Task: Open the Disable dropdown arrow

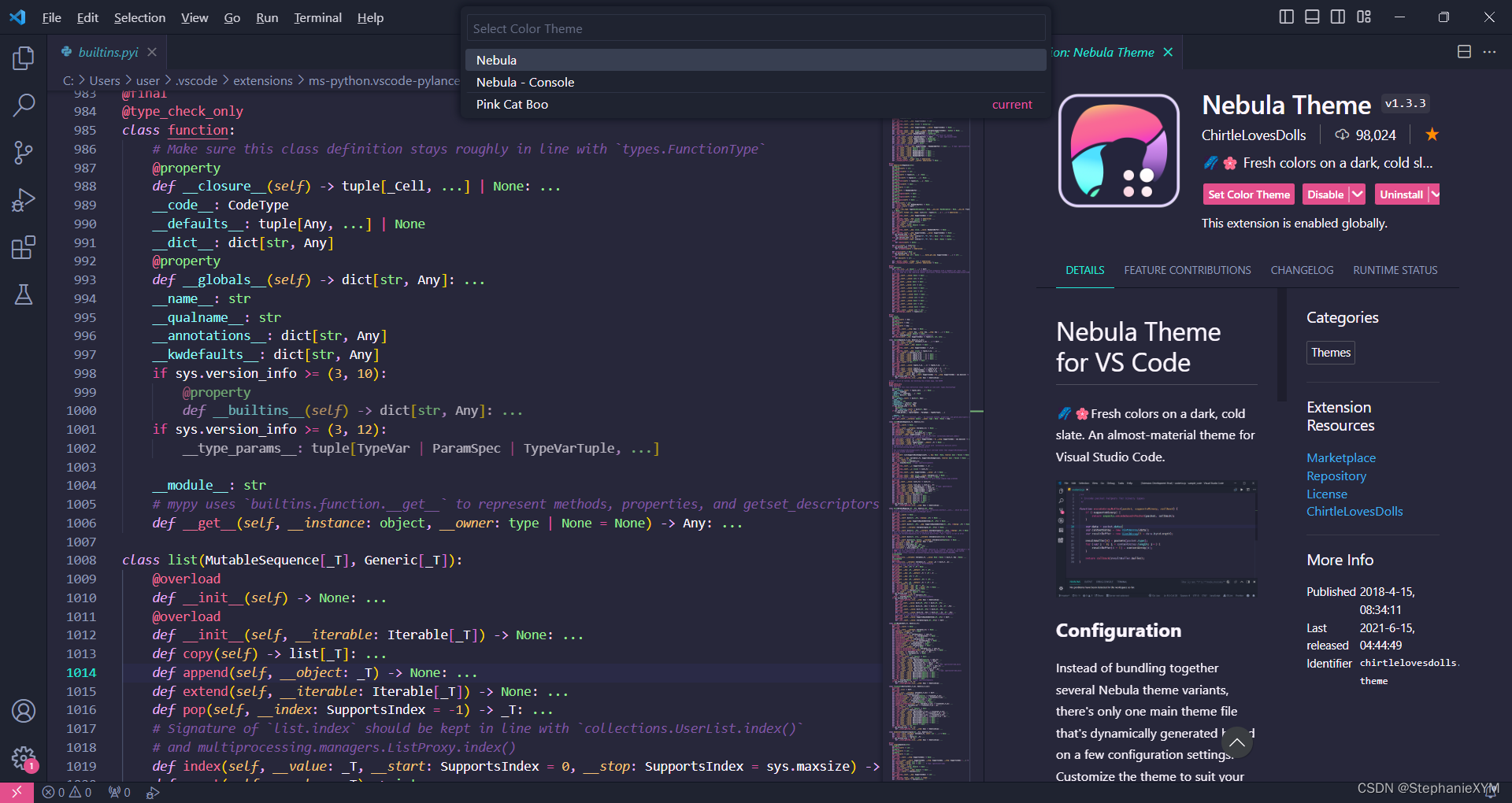Action: pos(1357,194)
